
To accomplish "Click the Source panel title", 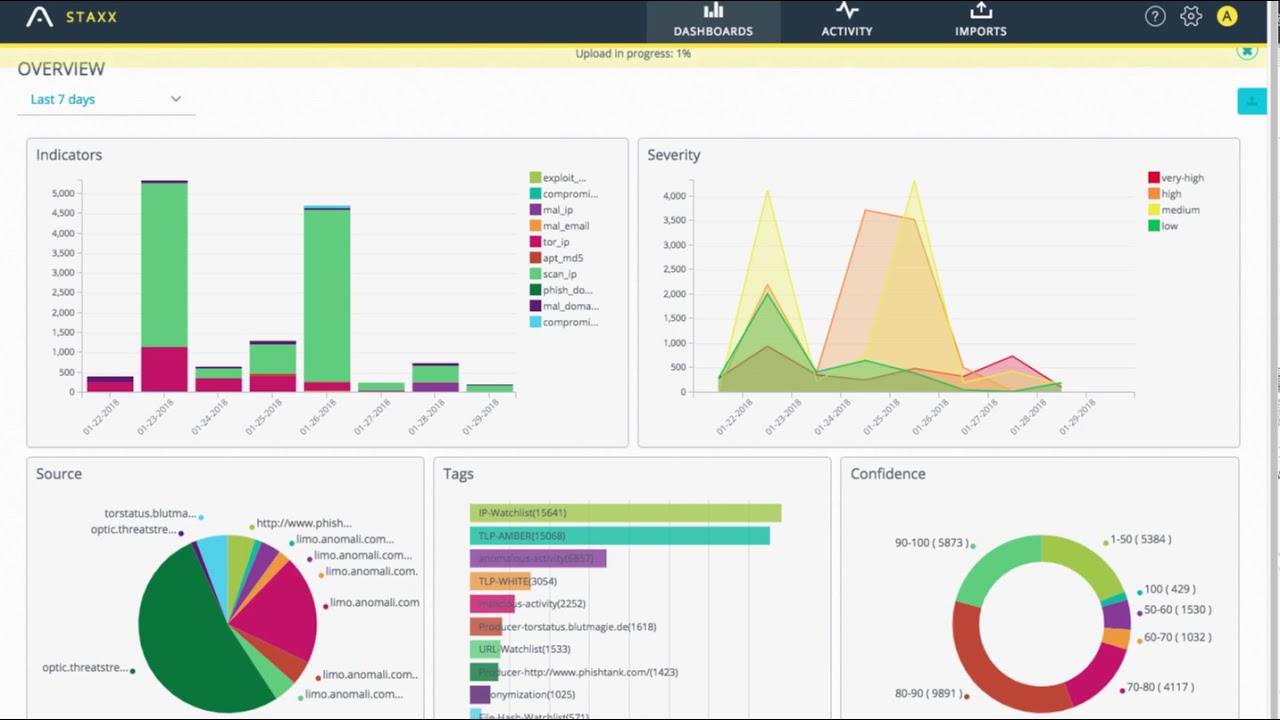I will click(x=59, y=474).
